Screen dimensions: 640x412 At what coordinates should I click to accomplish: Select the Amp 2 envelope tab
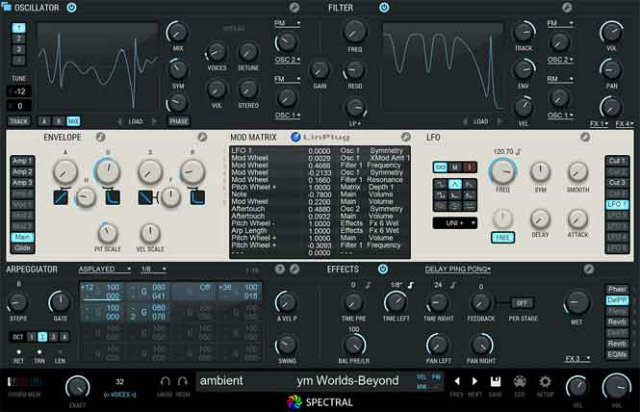coord(22,172)
